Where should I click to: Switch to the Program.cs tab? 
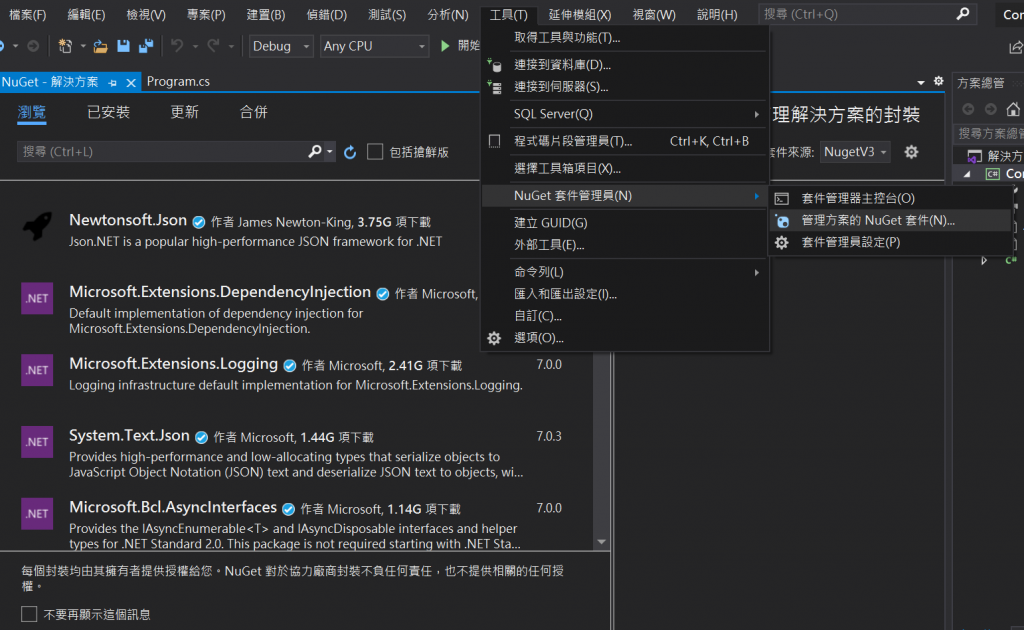(x=178, y=82)
